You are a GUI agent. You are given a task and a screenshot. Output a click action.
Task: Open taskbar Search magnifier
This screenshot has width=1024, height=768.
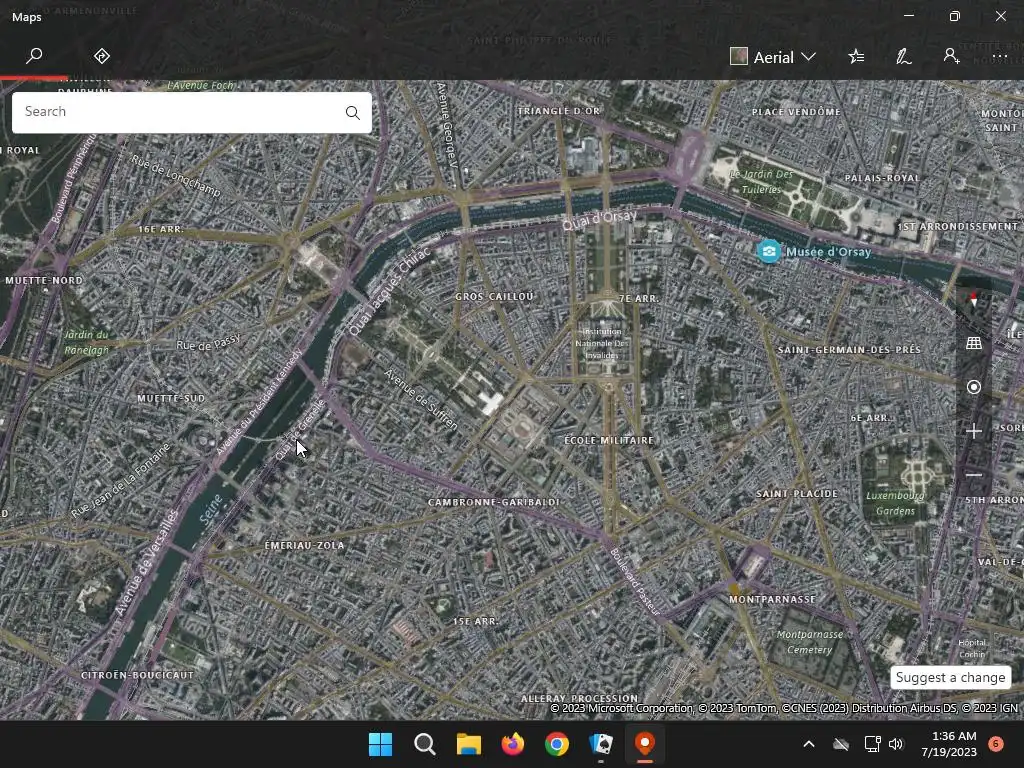click(x=424, y=744)
